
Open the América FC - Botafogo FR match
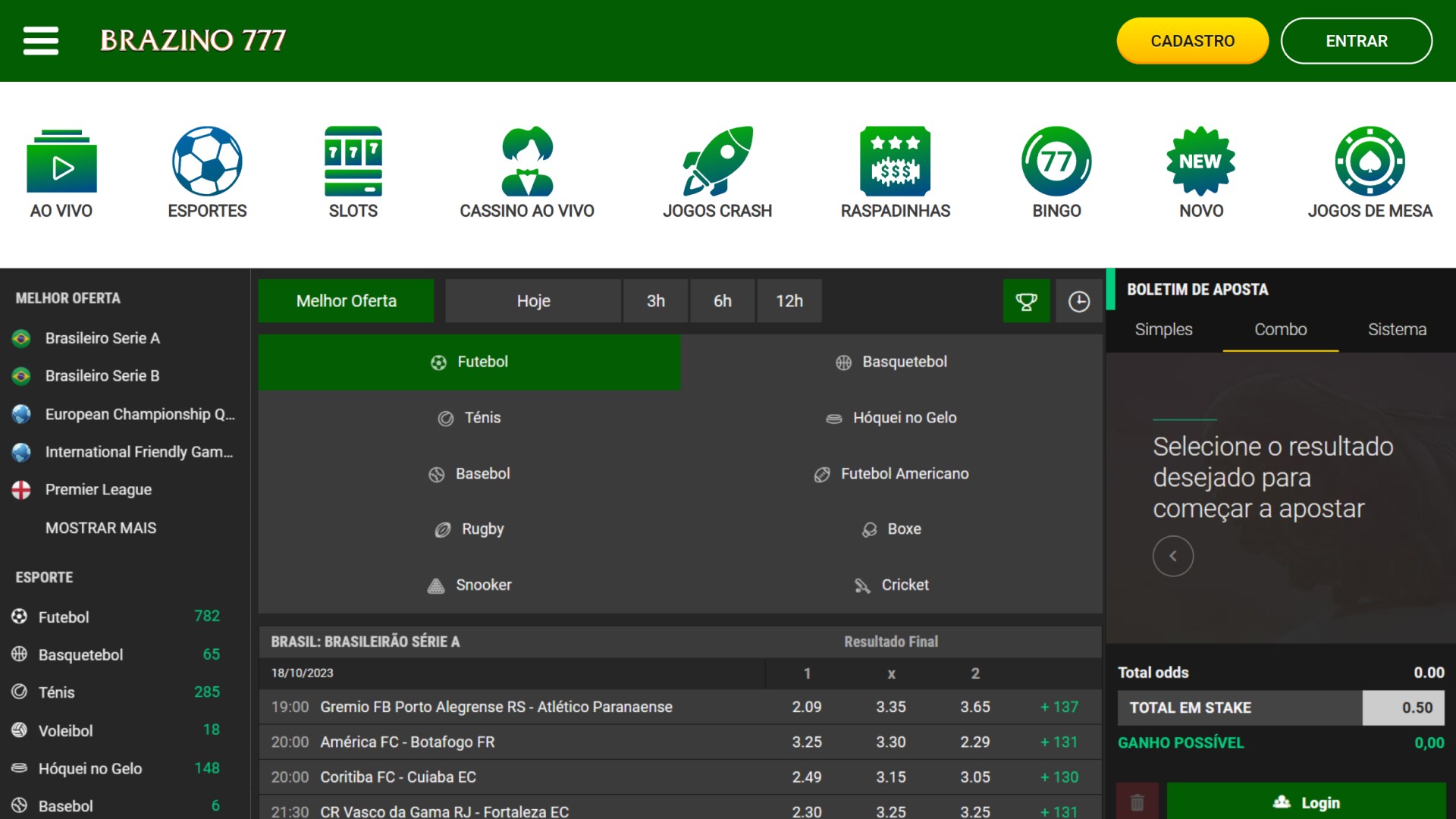[x=407, y=742]
